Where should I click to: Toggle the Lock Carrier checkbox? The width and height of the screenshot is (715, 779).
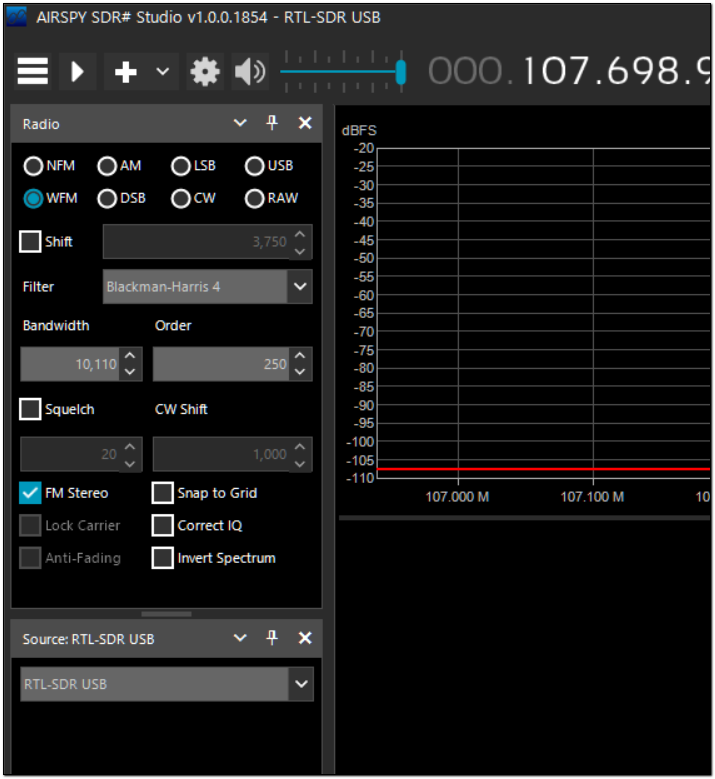click(30, 526)
